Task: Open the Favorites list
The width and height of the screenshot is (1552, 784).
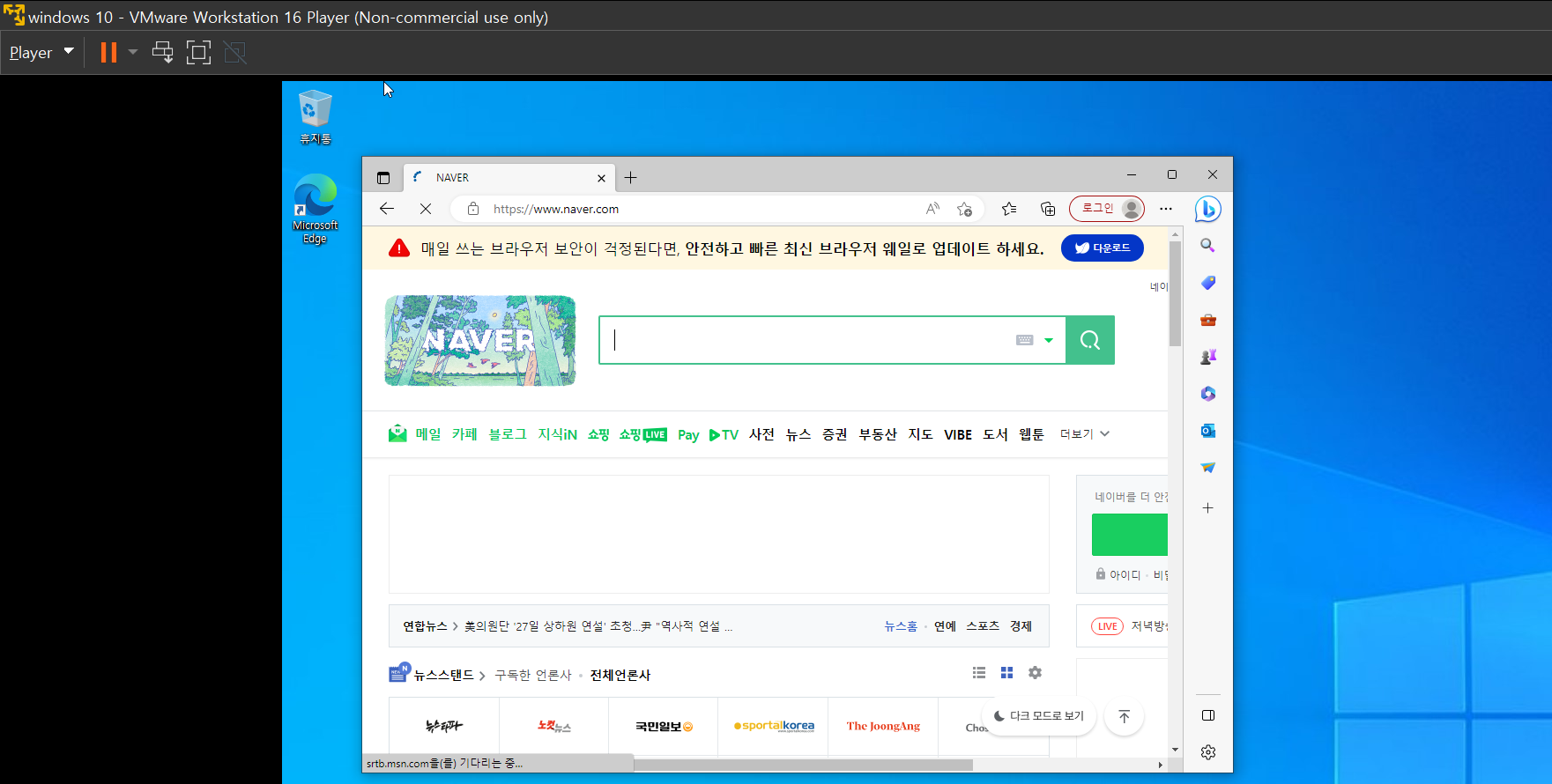Action: click(1009, 209)
